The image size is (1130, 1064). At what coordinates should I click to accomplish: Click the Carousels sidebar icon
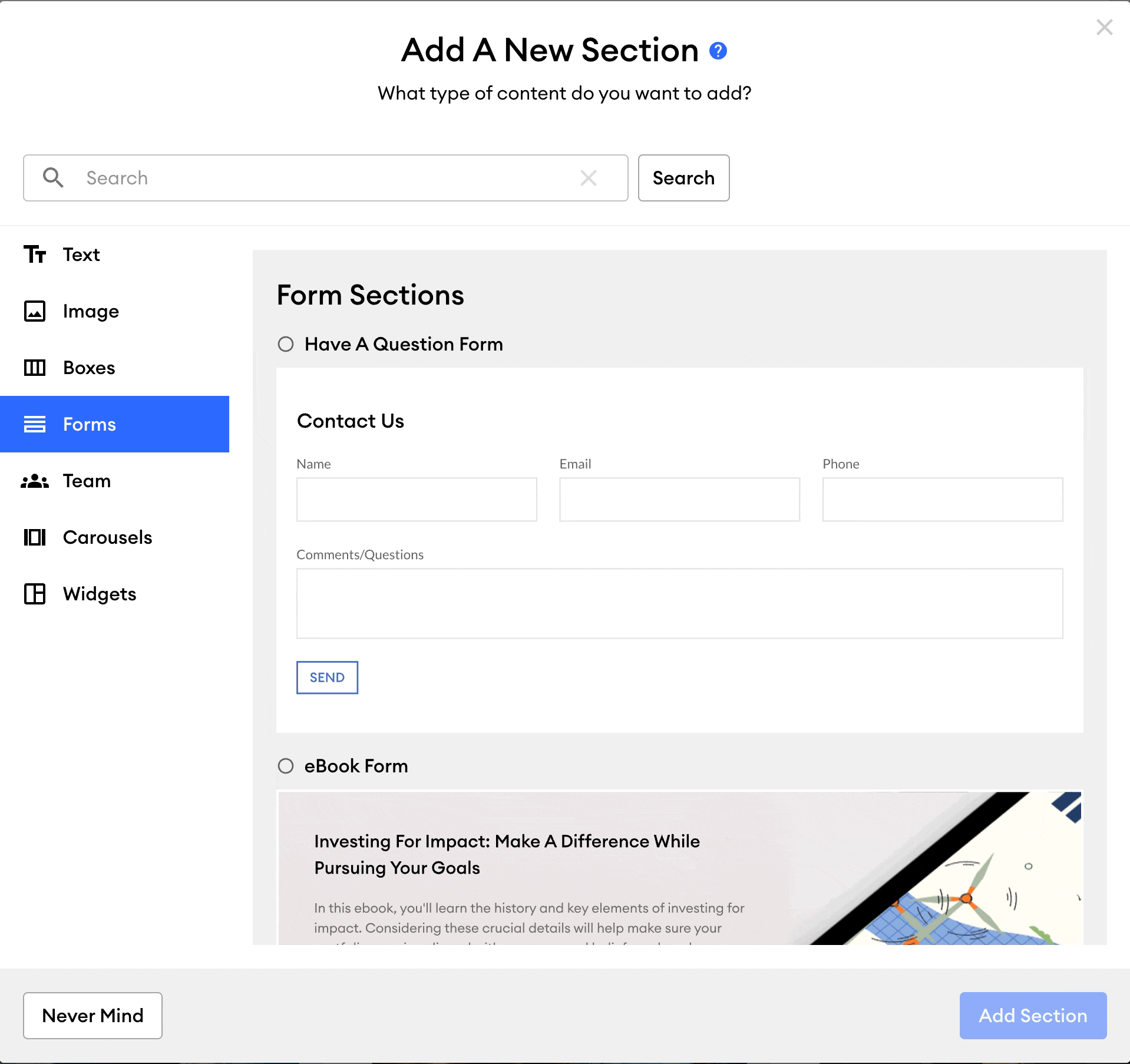[34, 537]
